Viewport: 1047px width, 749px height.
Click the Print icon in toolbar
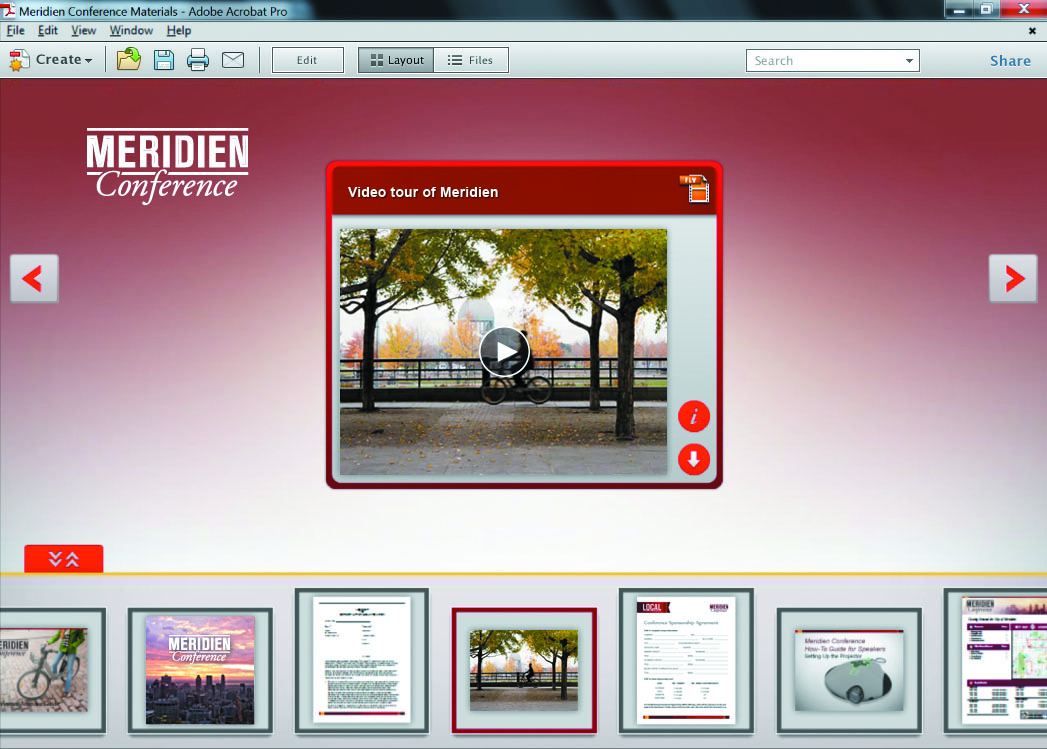(x=198, y=60)
